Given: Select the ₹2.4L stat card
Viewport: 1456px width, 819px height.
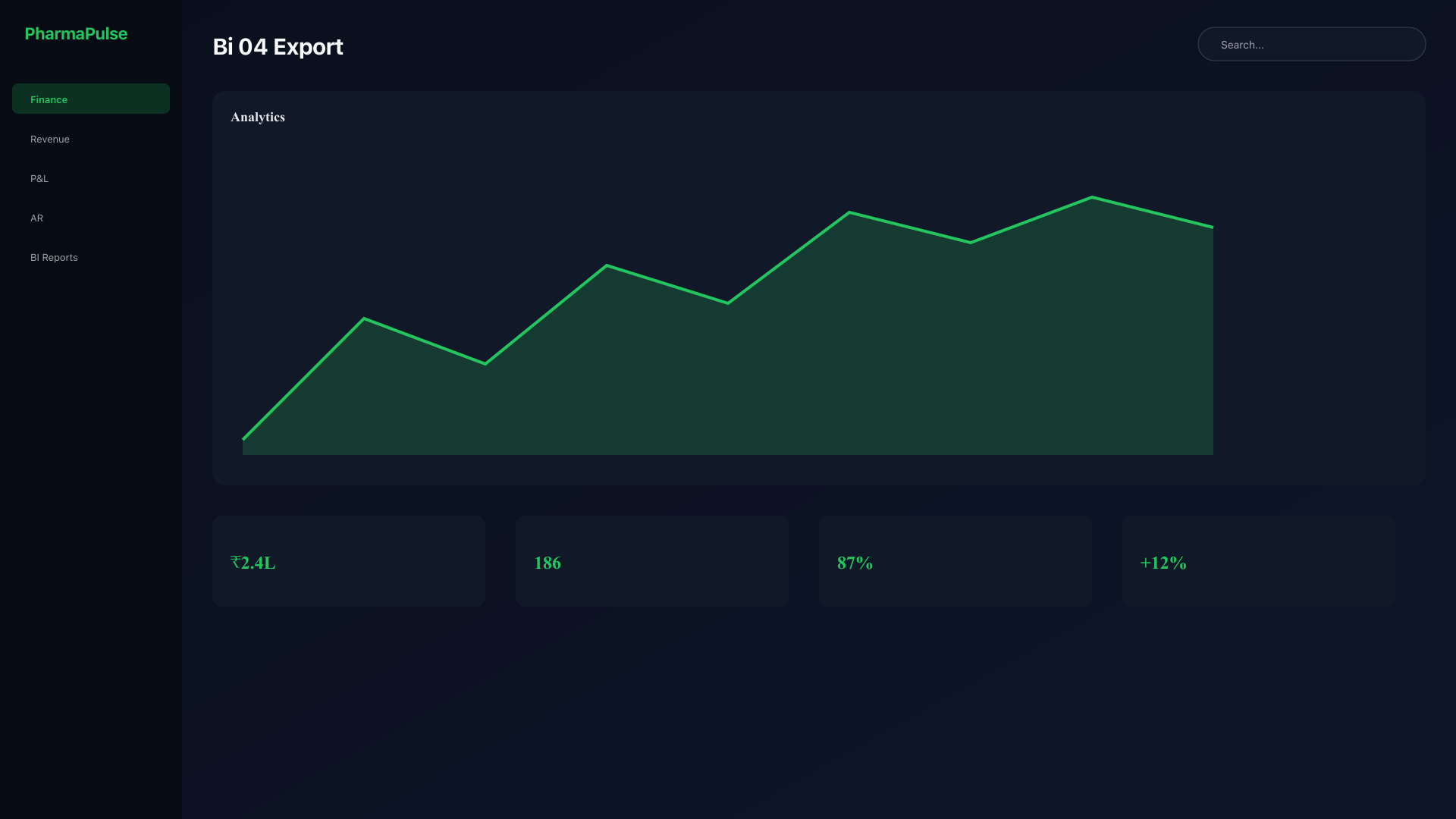Looking at the screenshot, I should (349, 561).
